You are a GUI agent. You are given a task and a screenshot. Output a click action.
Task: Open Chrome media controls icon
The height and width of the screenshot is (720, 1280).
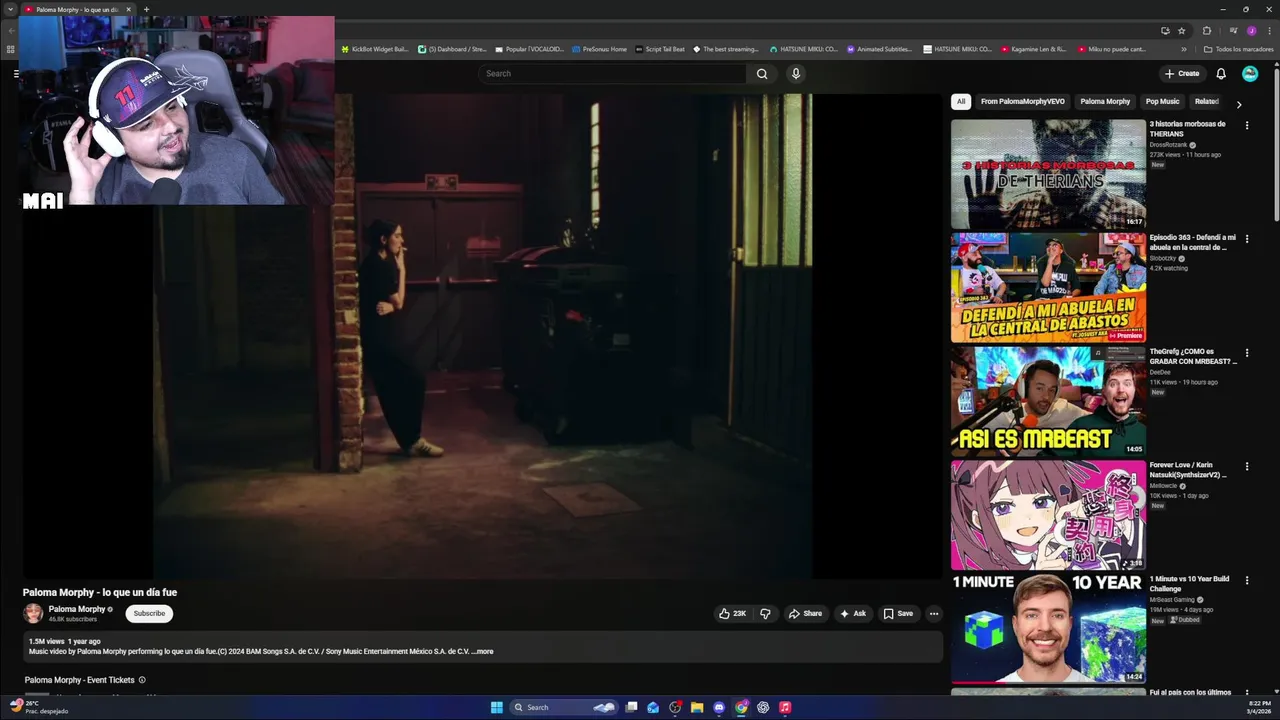tap(1232, 30)
